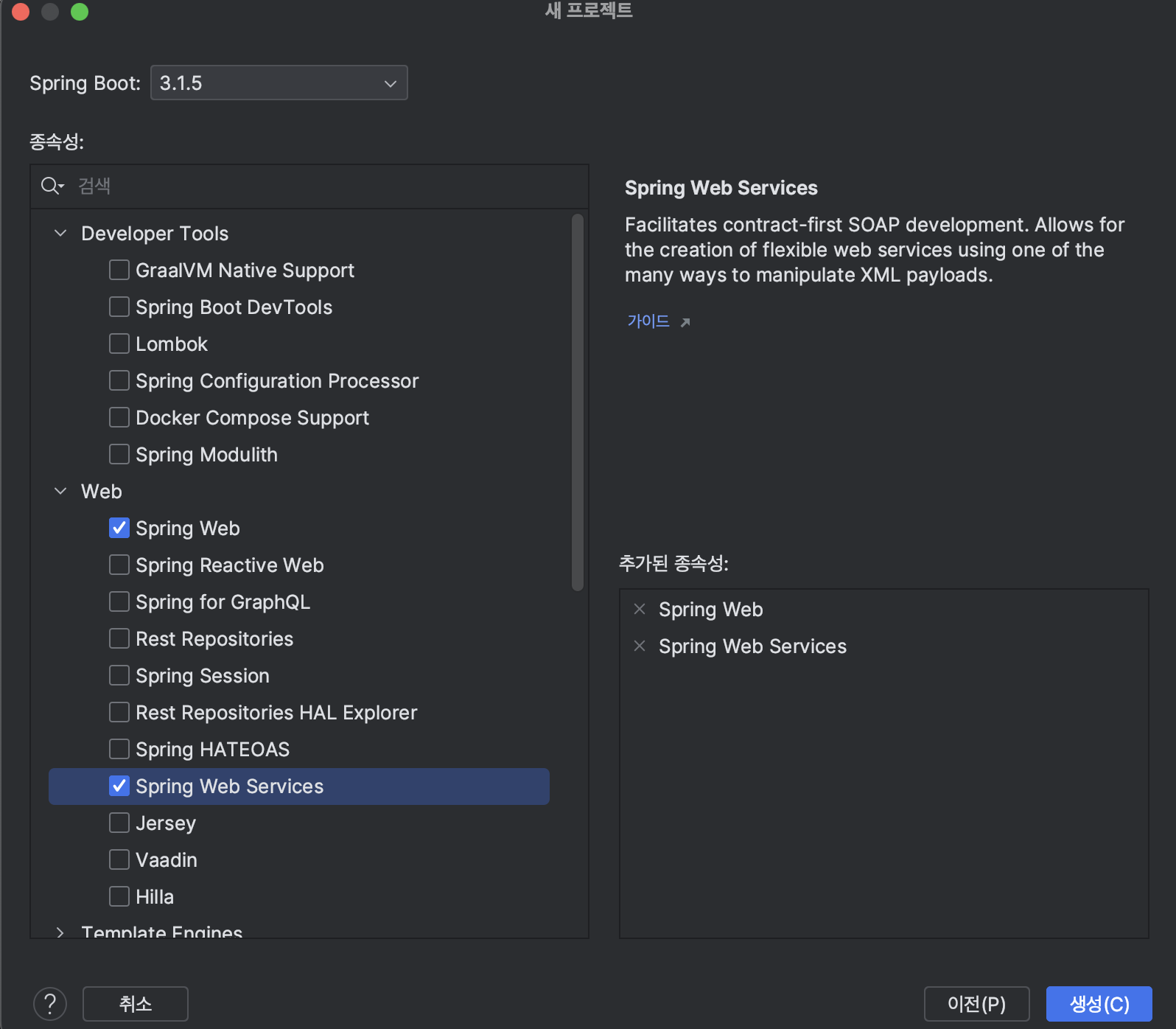
Task: Check Docker Compose Support
Action: pos(119,417)
